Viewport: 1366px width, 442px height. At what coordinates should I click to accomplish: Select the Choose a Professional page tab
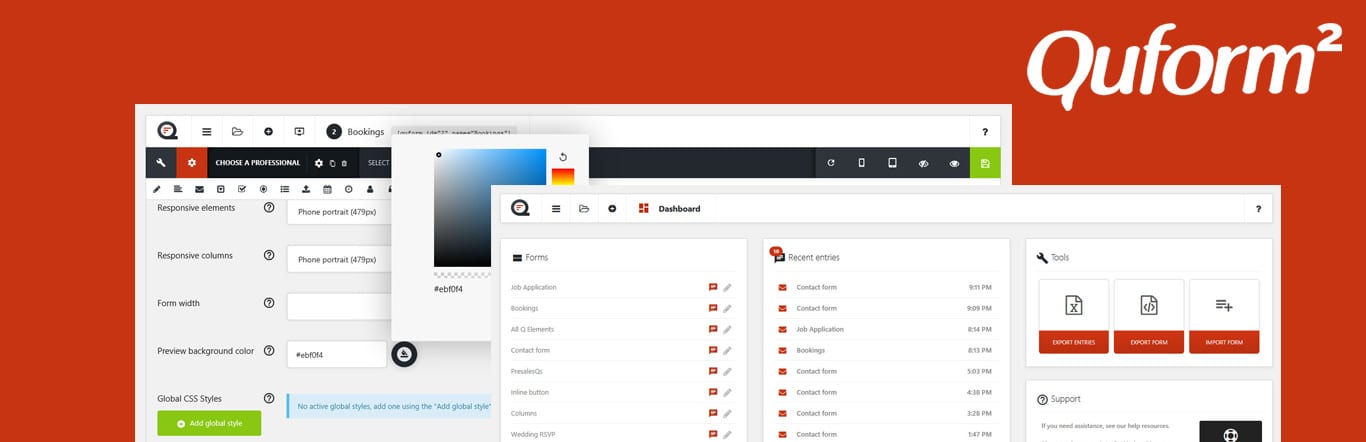[258, 163]
